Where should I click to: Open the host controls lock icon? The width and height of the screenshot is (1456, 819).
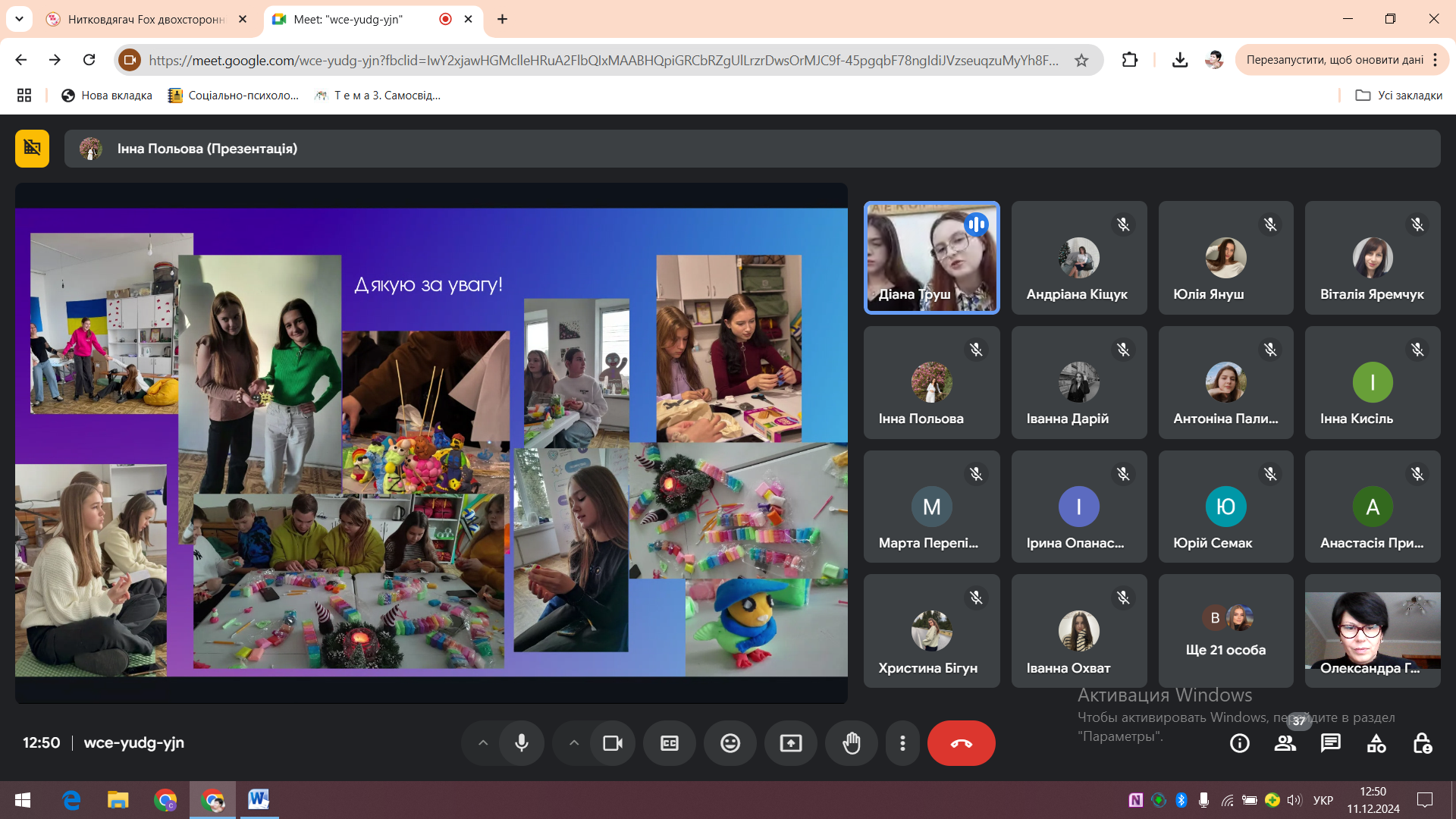1422,743
